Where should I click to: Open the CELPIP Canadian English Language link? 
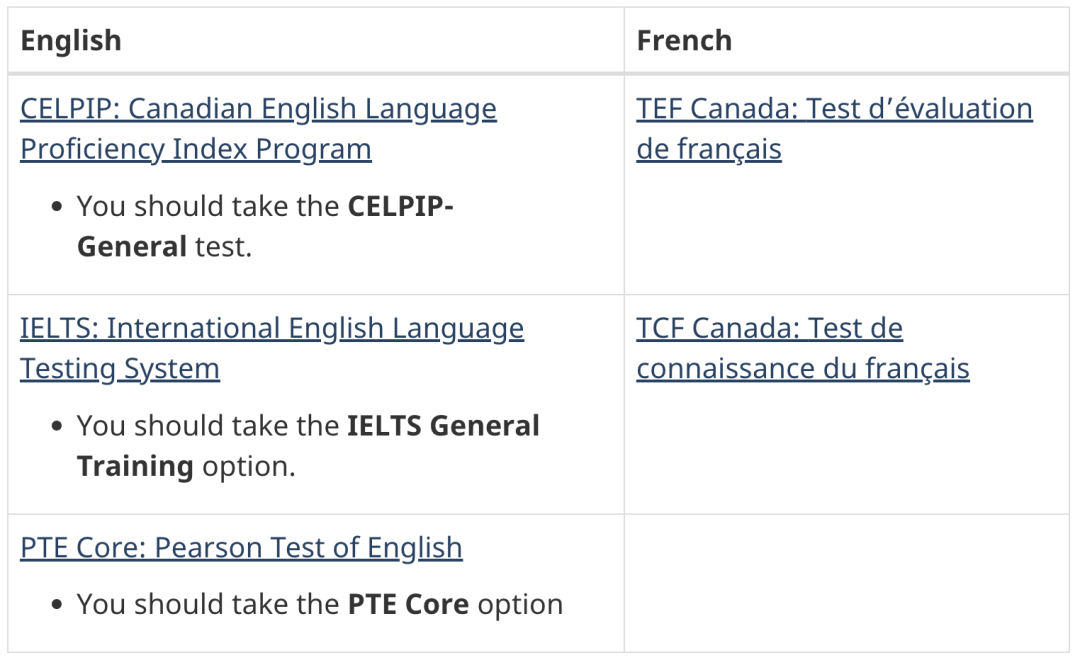point(258,108)
